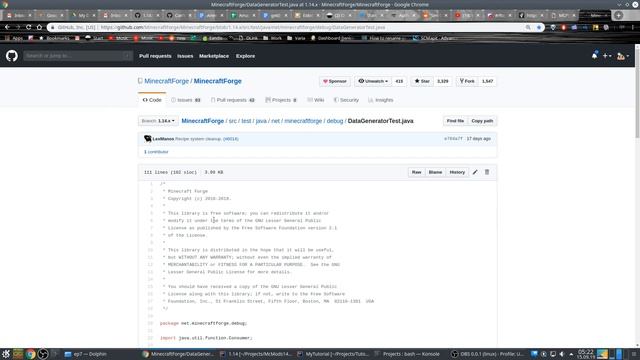The height and width of the screenshot is (360, 640).
Task: Open Marketplace in GitHub header
Action: pos(214,56)
